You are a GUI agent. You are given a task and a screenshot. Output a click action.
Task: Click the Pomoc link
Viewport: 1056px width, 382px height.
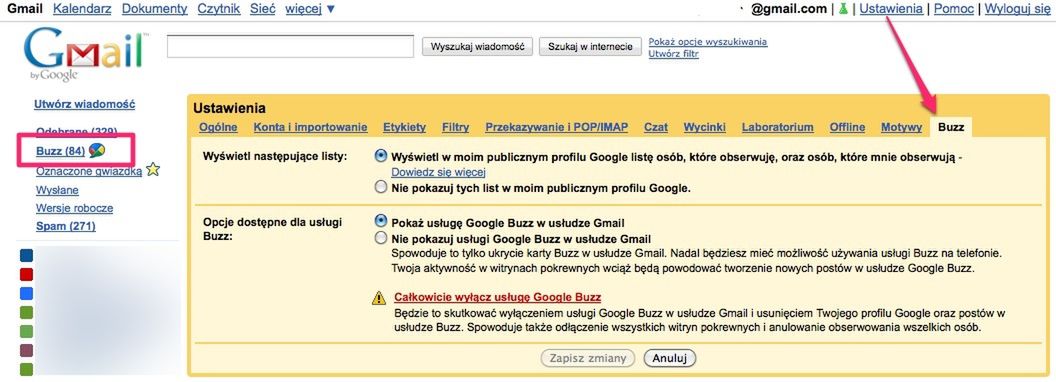tap(954, 9)
